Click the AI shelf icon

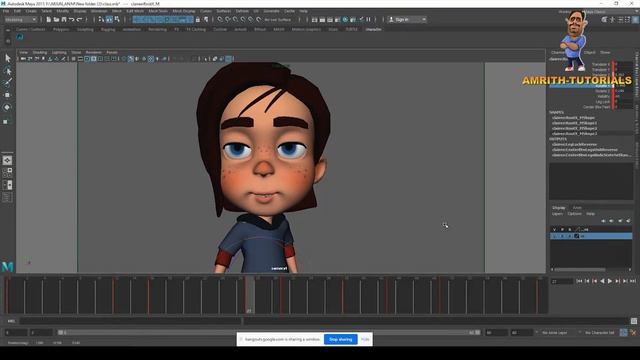click(20, 37)
